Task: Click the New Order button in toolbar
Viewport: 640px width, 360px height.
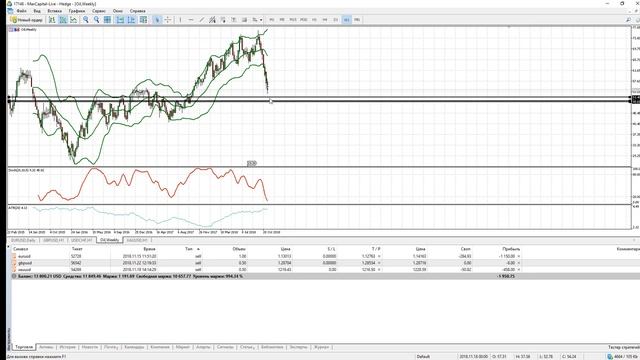Action: click(x=27, y=20)
